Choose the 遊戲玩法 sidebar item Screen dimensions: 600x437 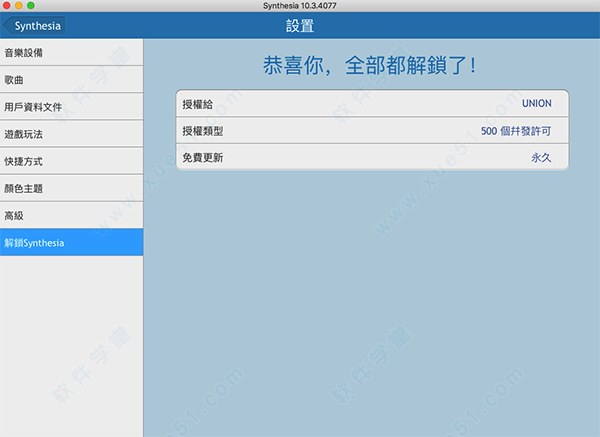(x=72, y=134)
